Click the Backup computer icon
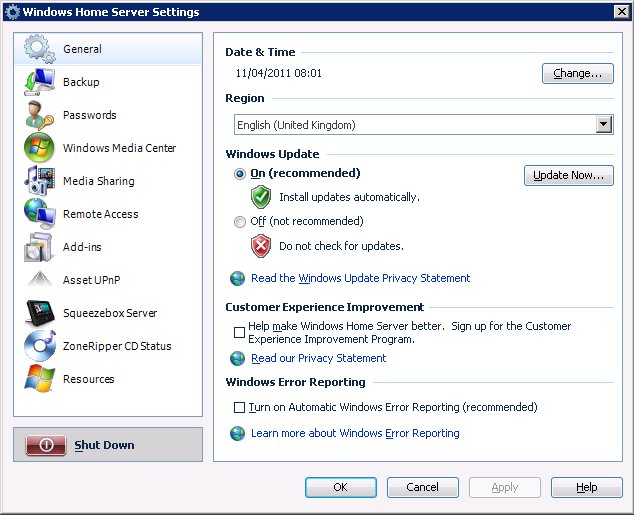The height and width of the screenshot is (515, 634). [39, 82]
